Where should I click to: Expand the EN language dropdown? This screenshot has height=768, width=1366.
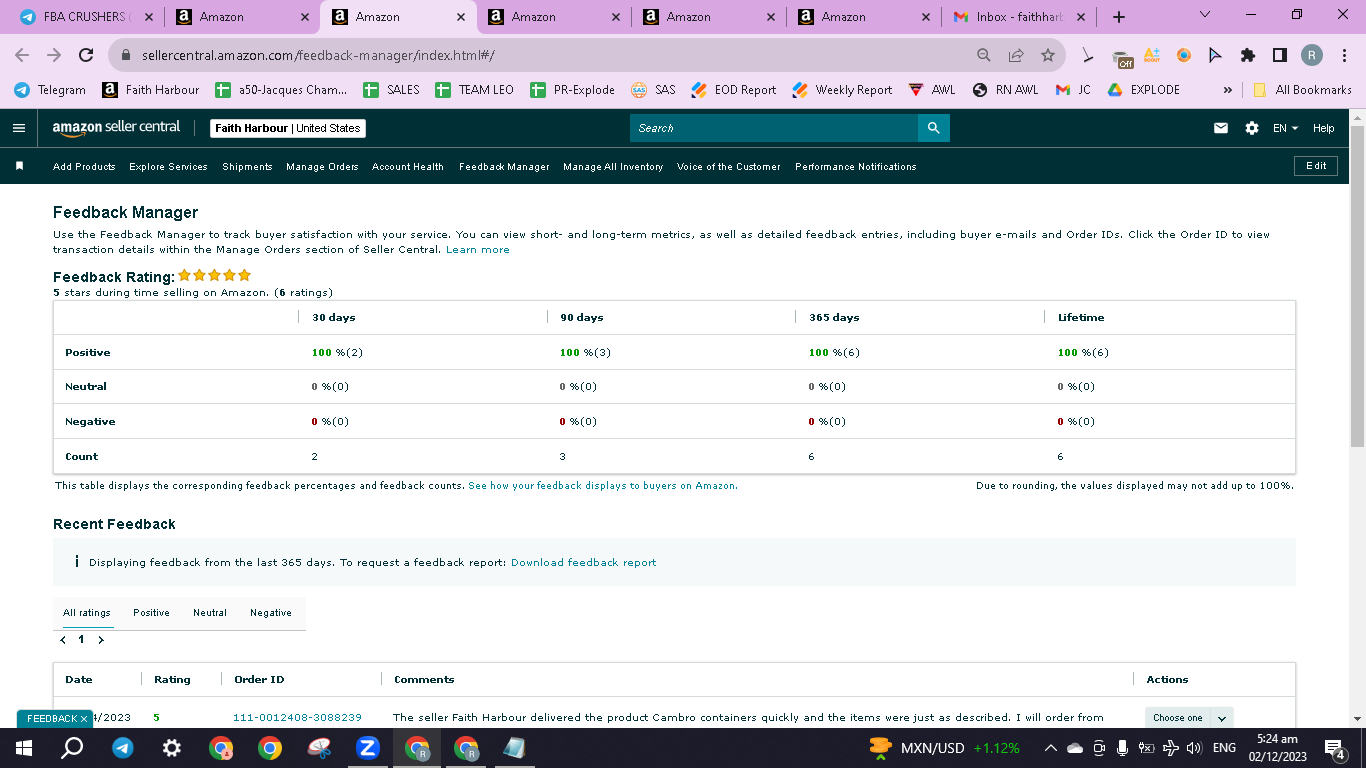(x=1285, y=128)
